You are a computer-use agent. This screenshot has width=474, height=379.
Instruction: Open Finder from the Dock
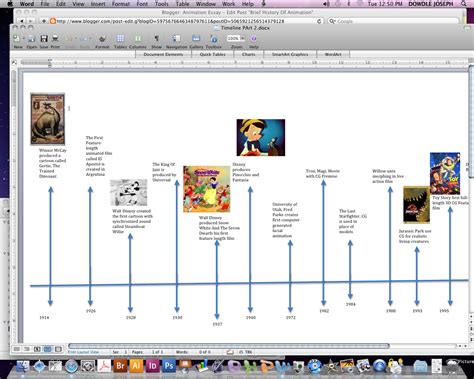click(x=23, y=366)
